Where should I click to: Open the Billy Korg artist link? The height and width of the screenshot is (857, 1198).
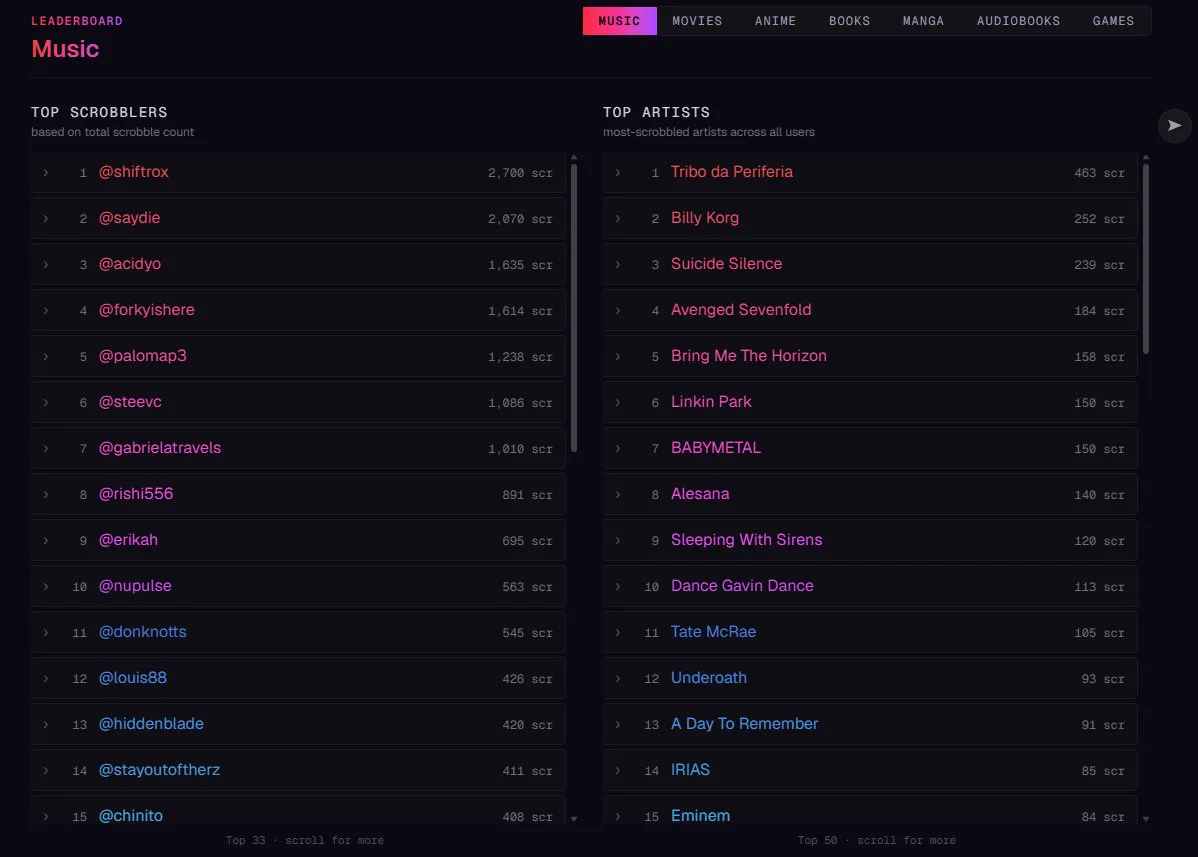(x=705, y=218)
